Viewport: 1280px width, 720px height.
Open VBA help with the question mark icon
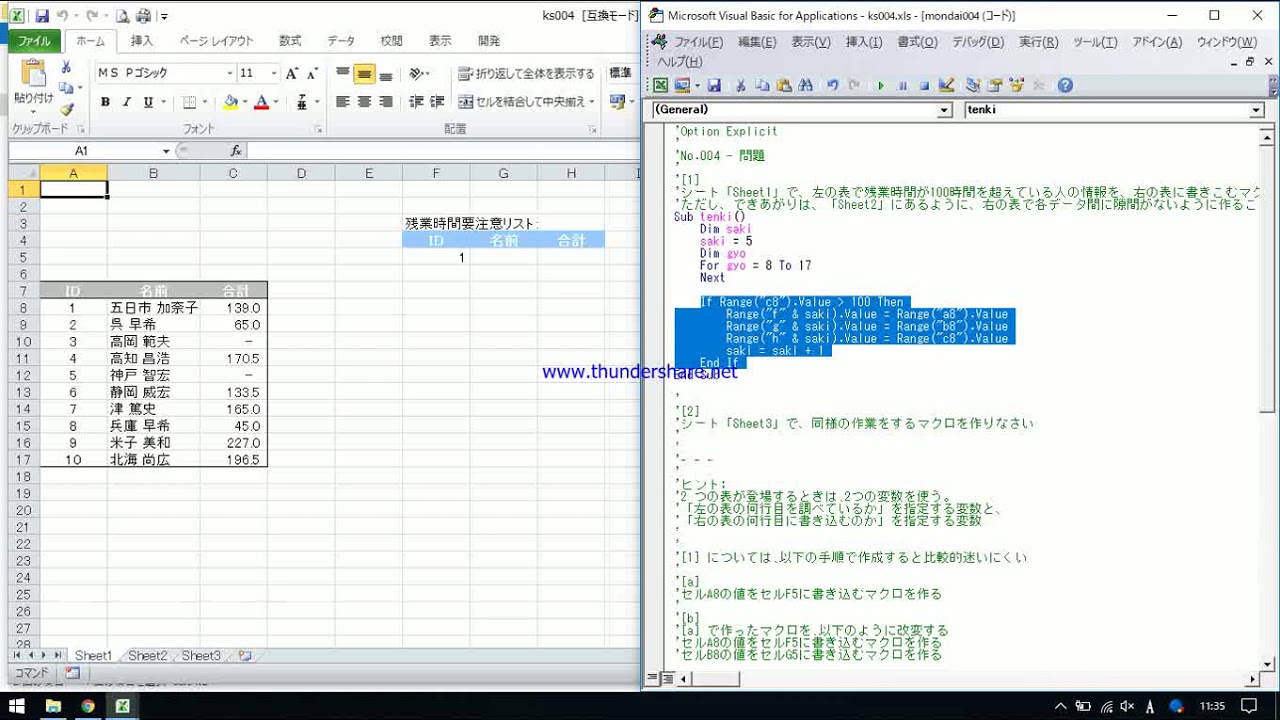1065,86
